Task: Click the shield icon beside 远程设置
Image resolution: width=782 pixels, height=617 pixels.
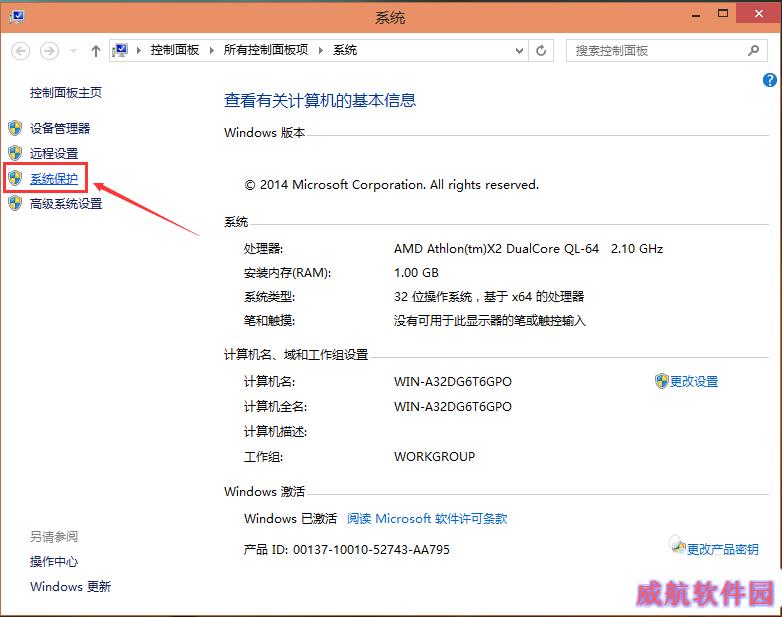Action: 15,153
